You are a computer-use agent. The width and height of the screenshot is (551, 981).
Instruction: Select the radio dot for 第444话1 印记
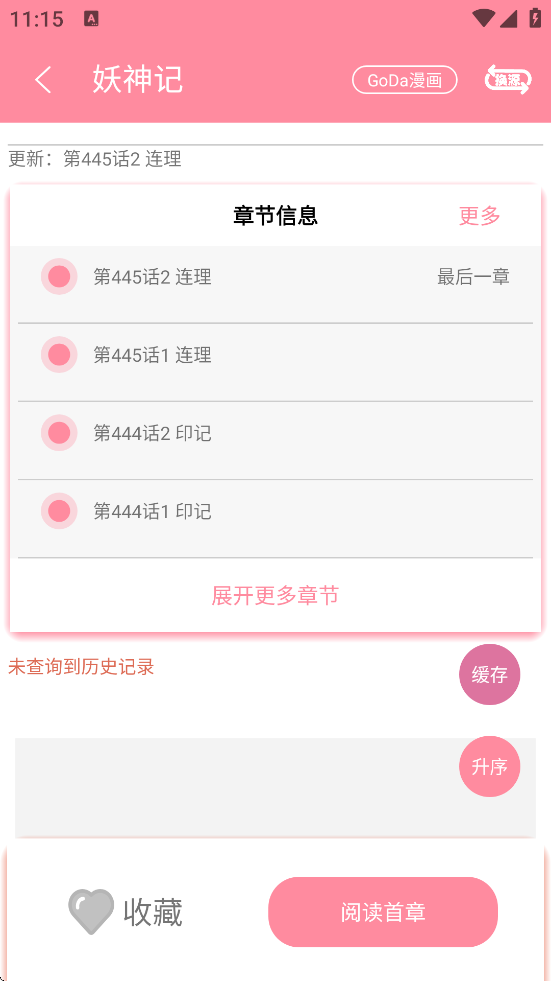tap(59, 511)
